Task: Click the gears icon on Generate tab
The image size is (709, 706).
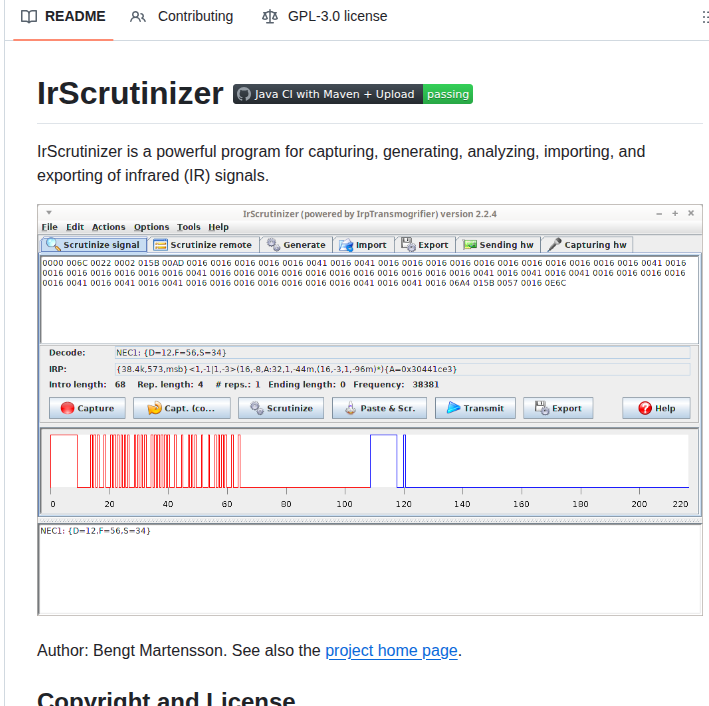Action: tap(273, 244)
